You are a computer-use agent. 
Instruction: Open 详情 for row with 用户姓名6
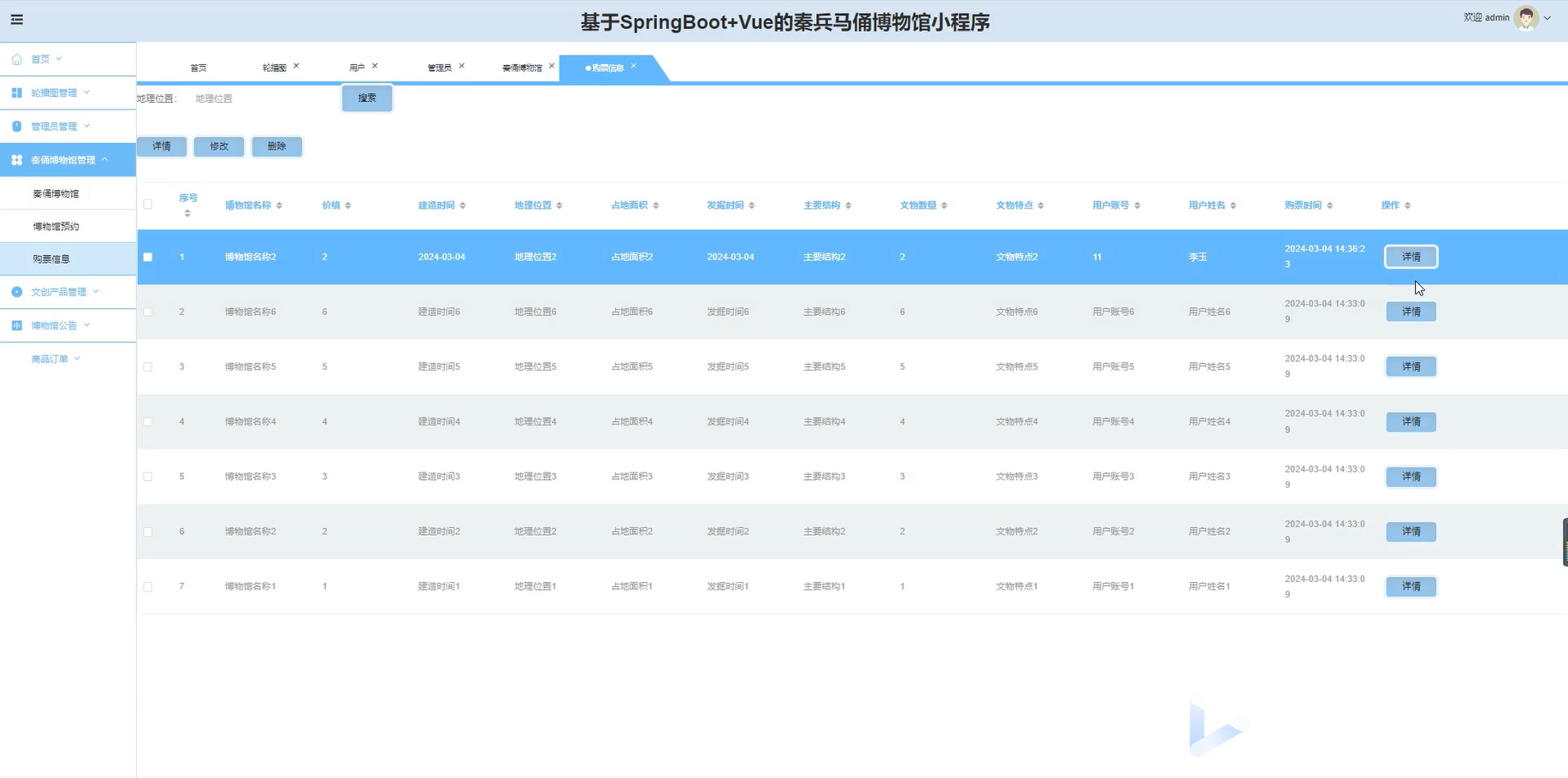click(1411, 312)
